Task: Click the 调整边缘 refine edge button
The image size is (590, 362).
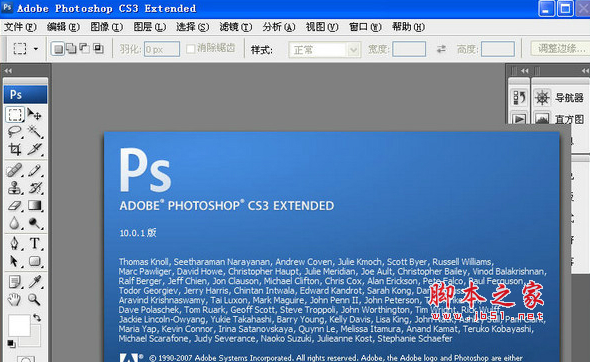Action: pos(561,49)
